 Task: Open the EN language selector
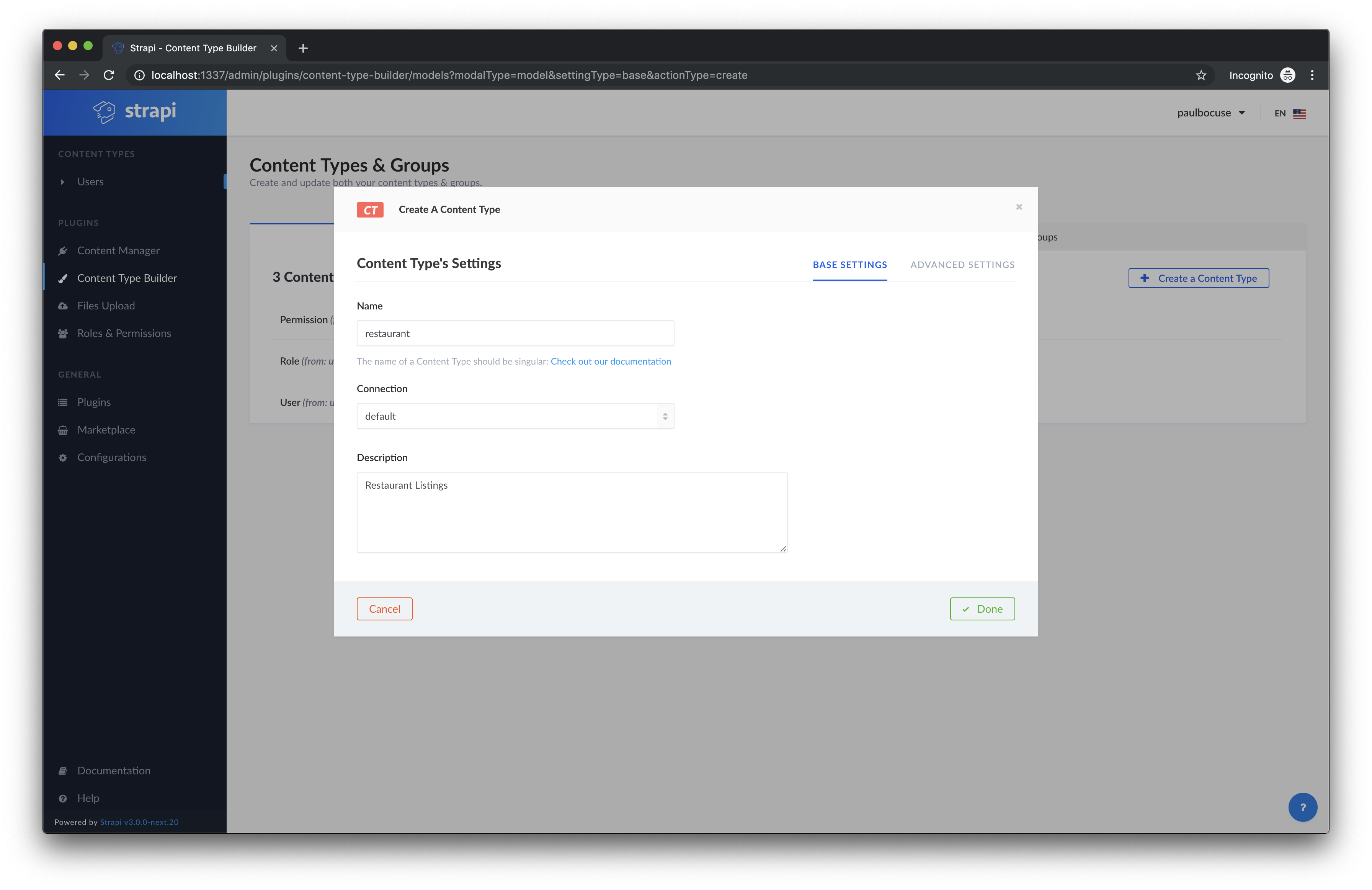(1289, 113)
